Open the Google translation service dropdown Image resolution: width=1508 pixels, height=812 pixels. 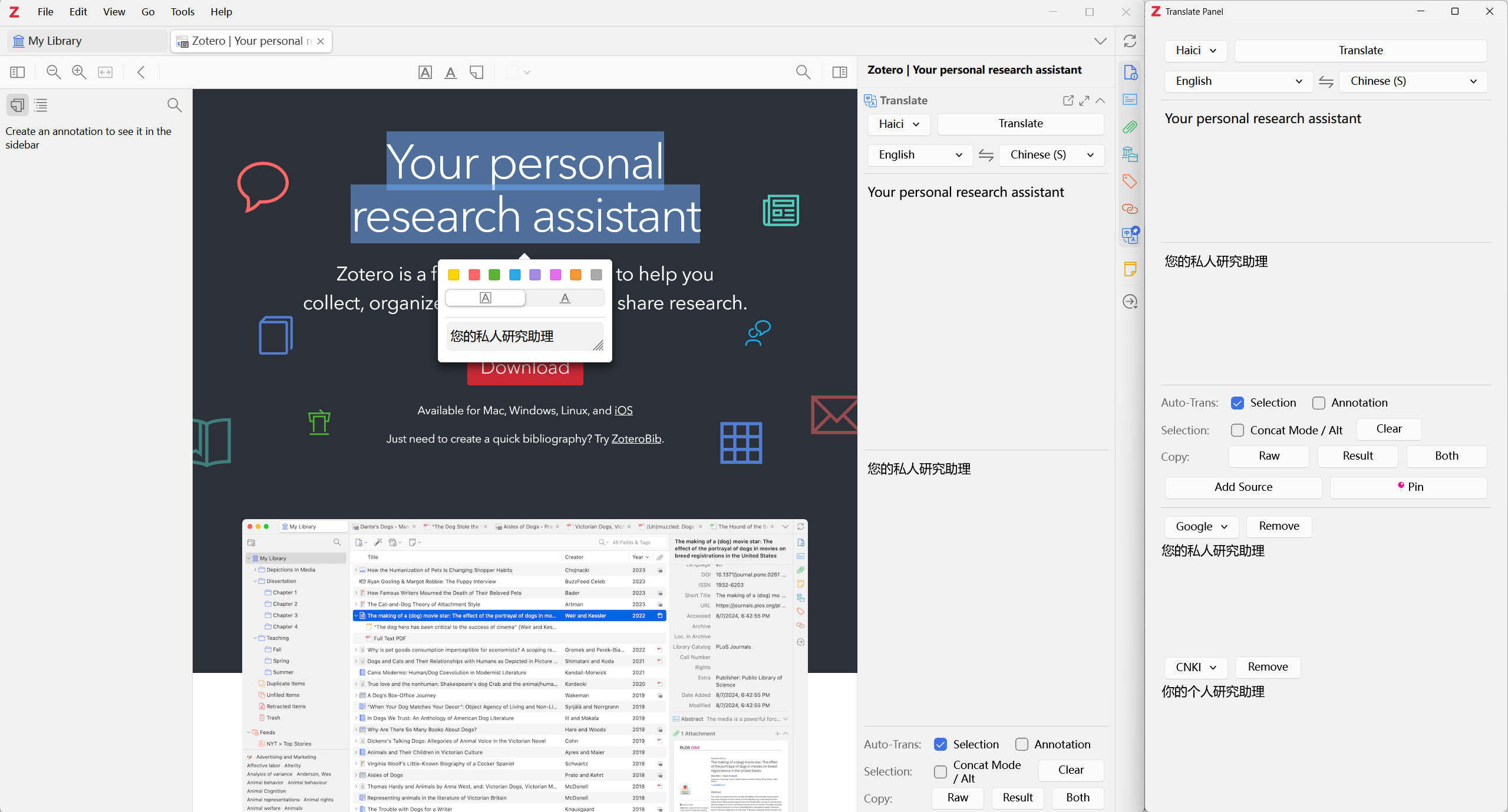[x=1201, y=527]
